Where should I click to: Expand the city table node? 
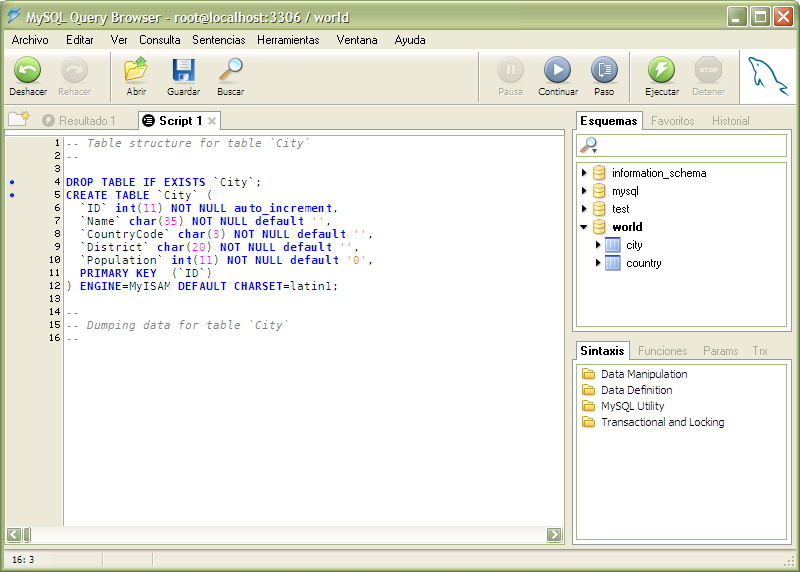(x=598, y=245)
